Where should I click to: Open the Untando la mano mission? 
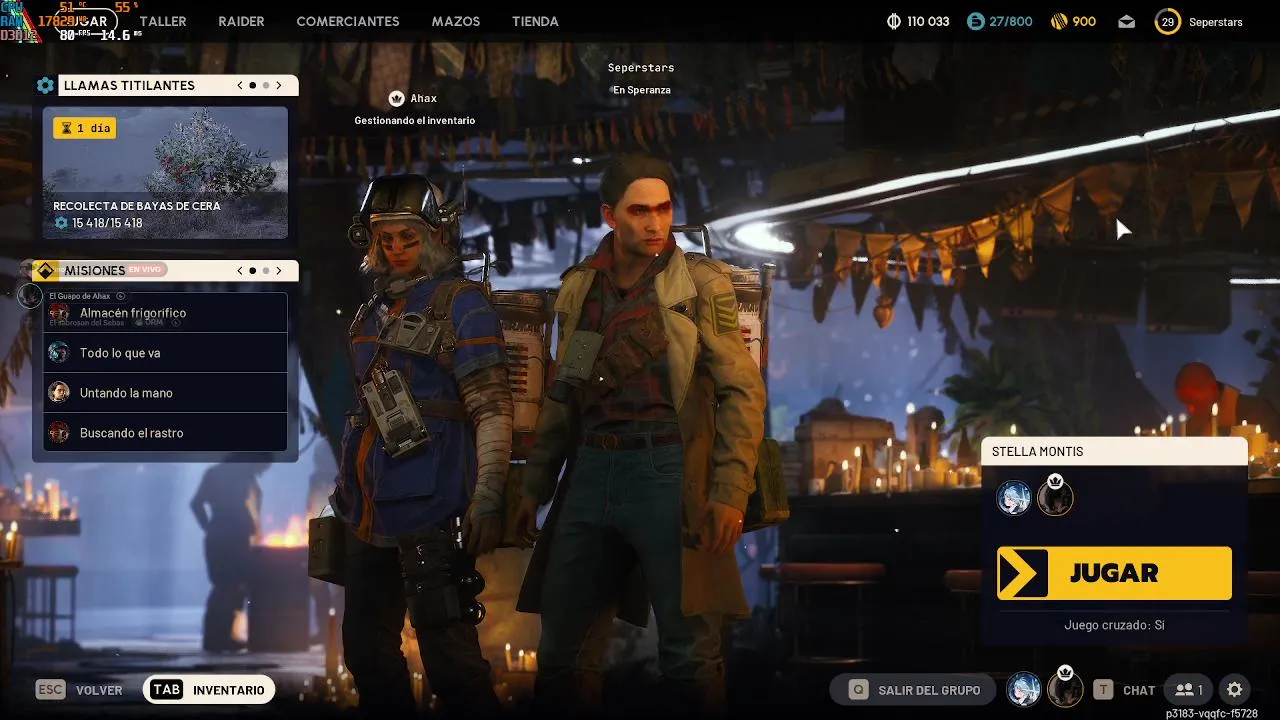click(165, 393)
